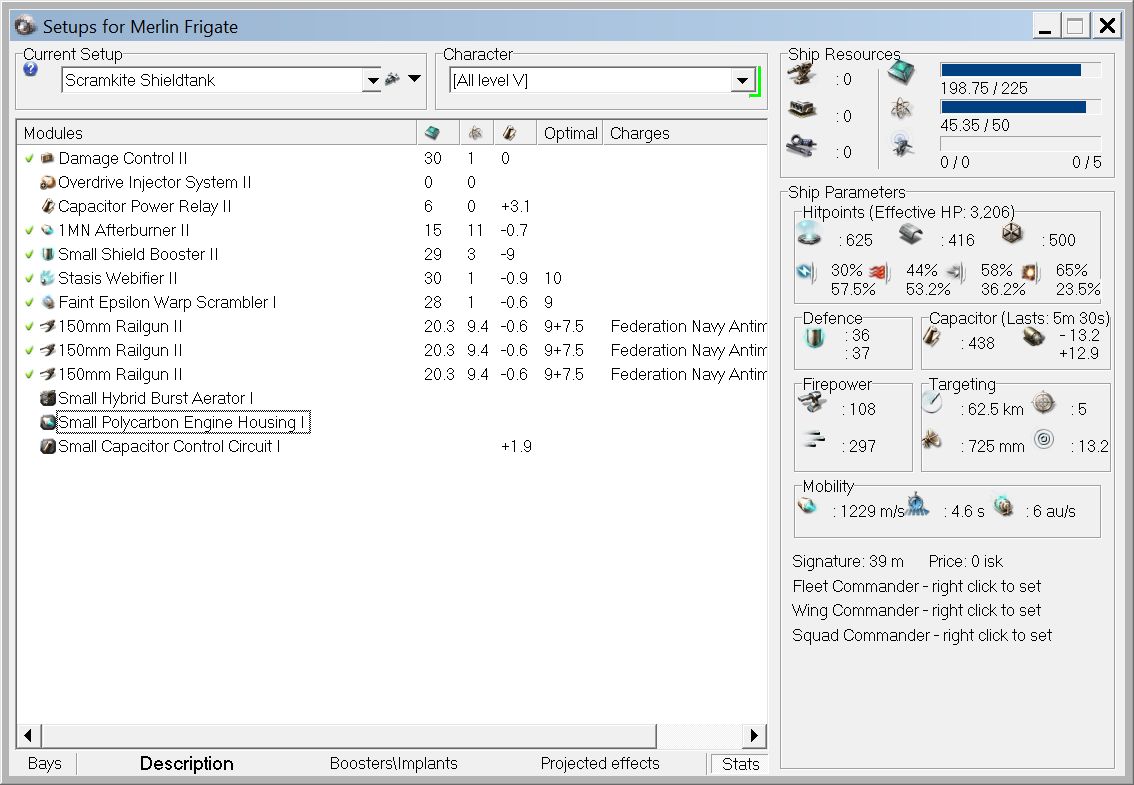Image resolution: width=1134 pixels, height=785 pixels.
Task: Click the drone bay icon in Ship Resources
Action: pyautogui.click(x=802, y=145)
